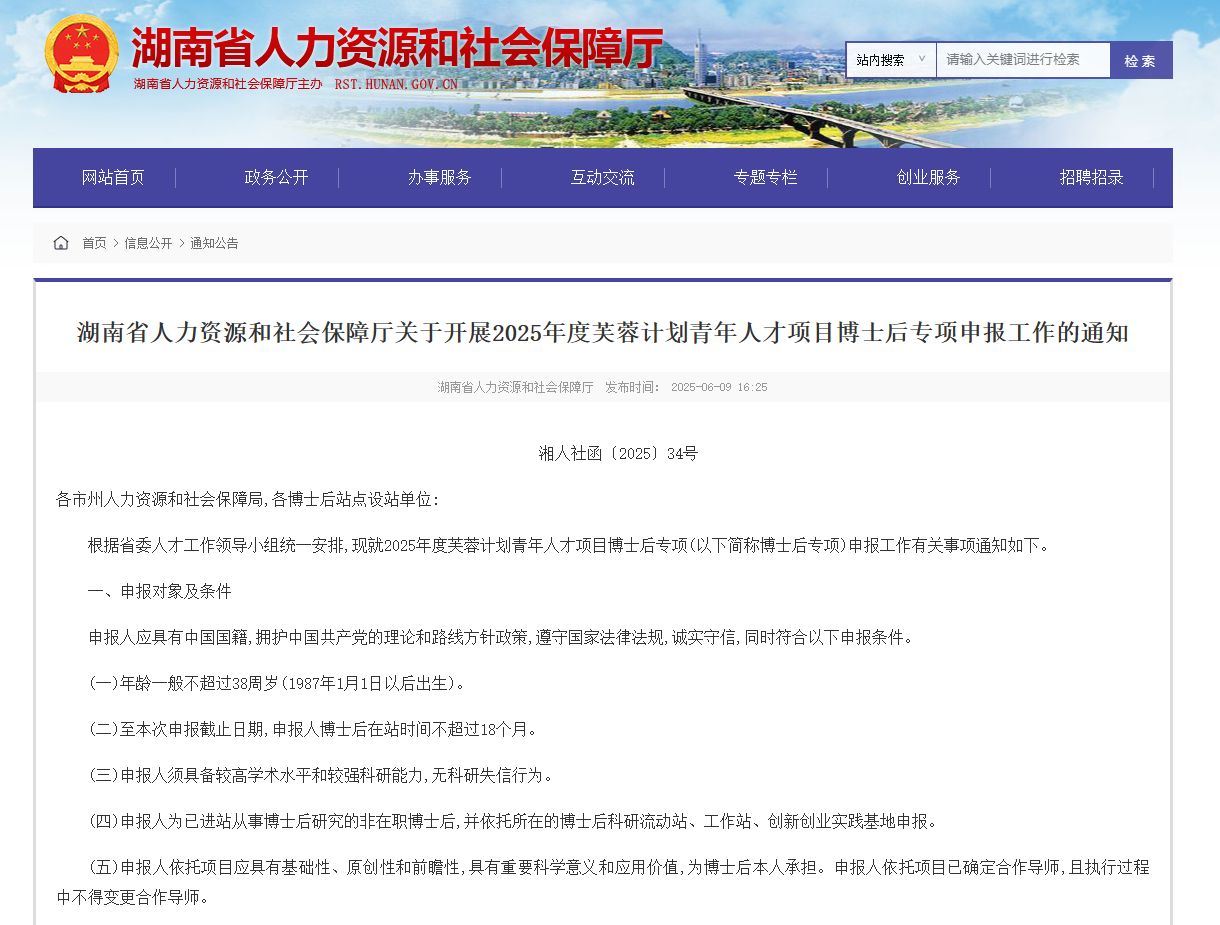Click the 发布时间 publication date text
Image resolution: width=1220 pixels, height=925 pixels.
pyautogui.click(x=686, y=387)
